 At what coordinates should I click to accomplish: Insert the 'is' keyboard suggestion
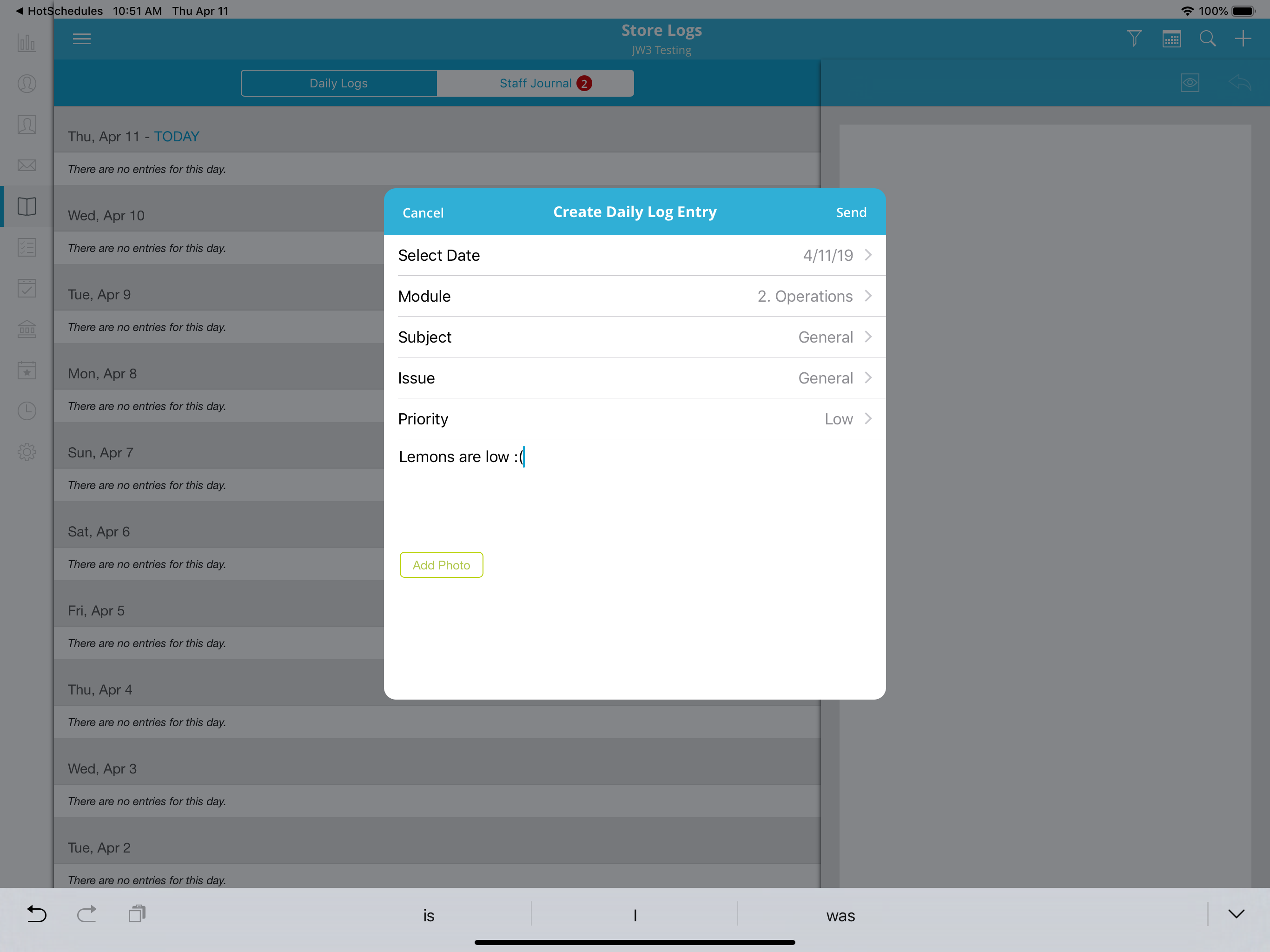tap(428, 915)
